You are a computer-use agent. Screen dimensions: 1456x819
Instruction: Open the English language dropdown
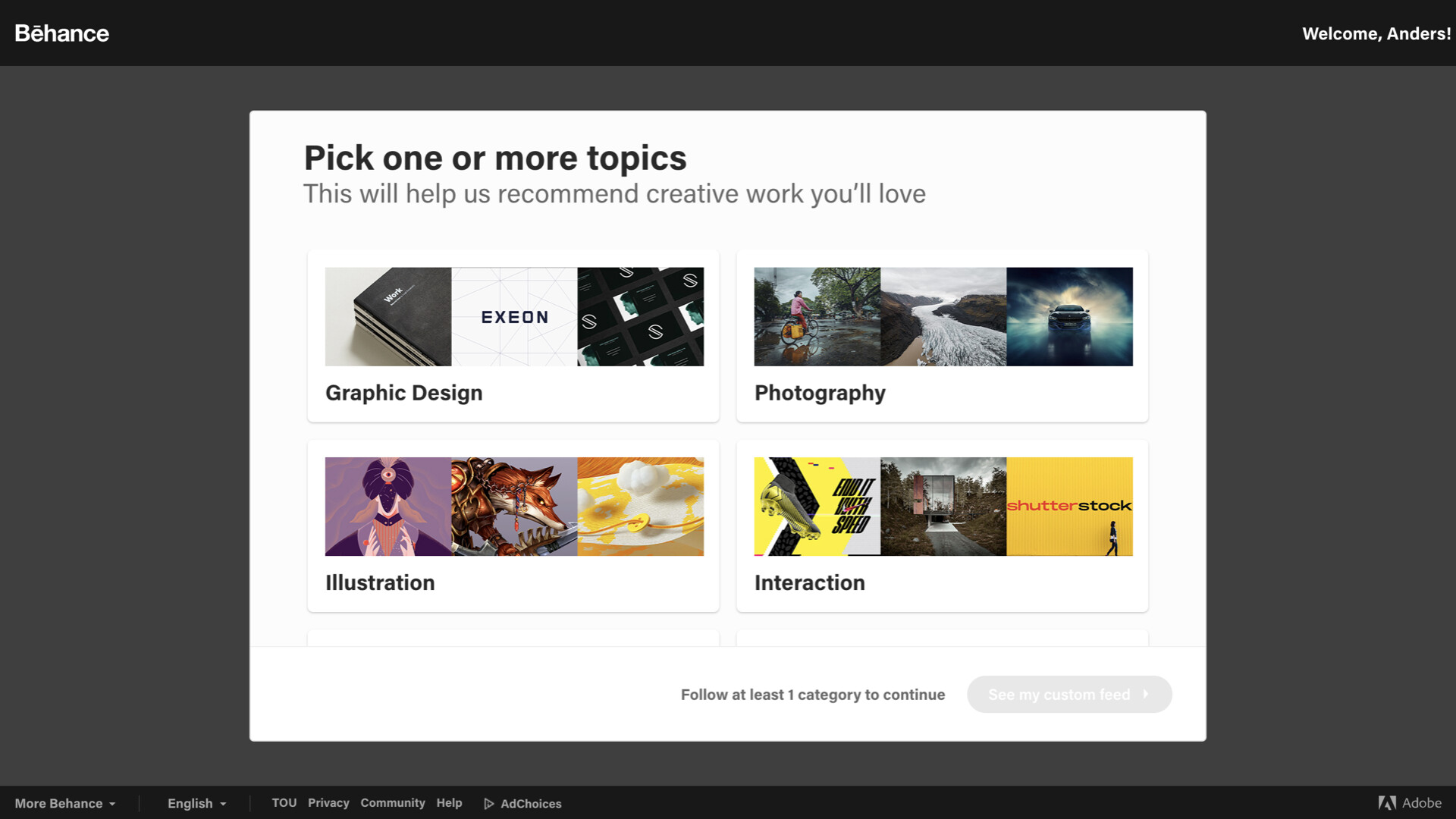tap(196, 804)
